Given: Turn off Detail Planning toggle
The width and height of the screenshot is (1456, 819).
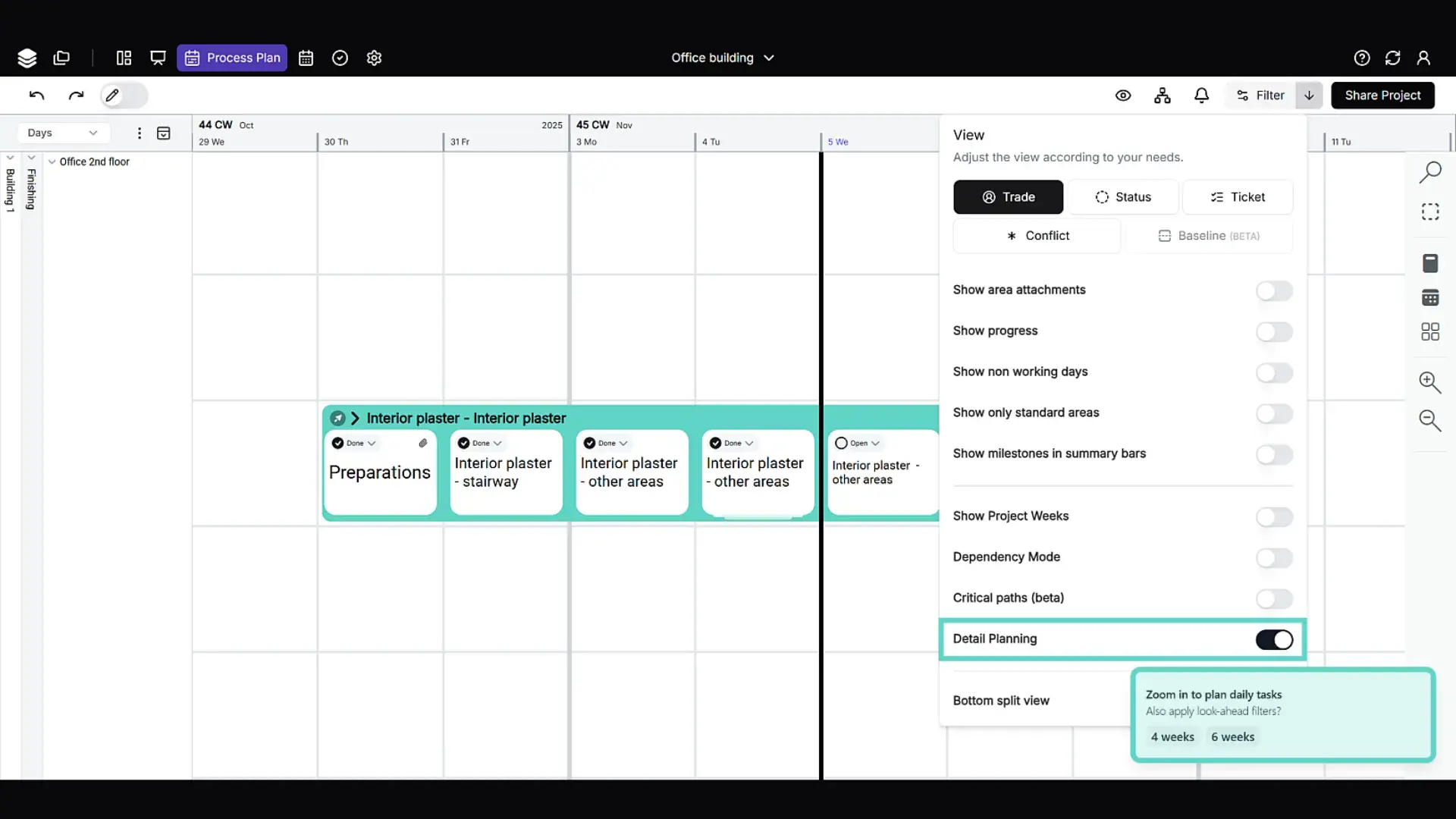Looking at the screenshot, I should (1274, 640).
